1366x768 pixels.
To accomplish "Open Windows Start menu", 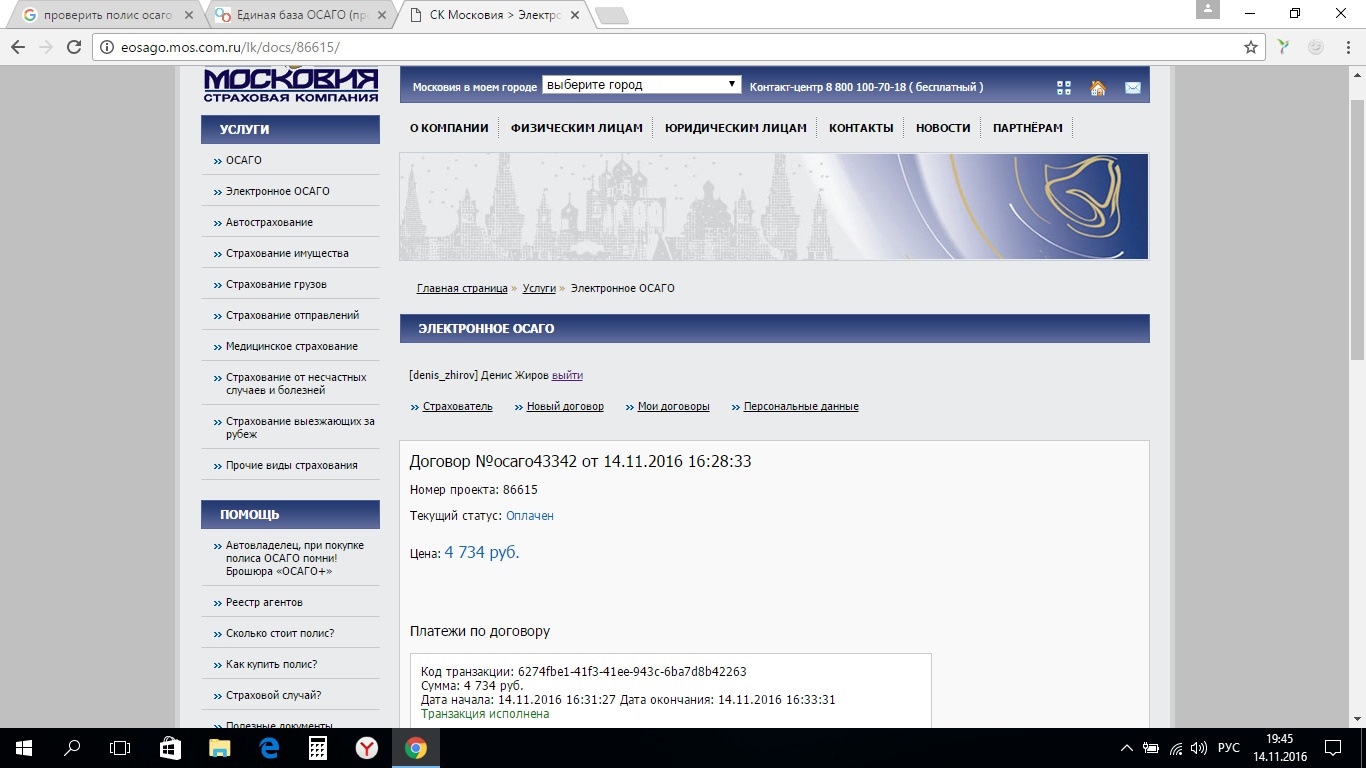I will pos(23,748).
